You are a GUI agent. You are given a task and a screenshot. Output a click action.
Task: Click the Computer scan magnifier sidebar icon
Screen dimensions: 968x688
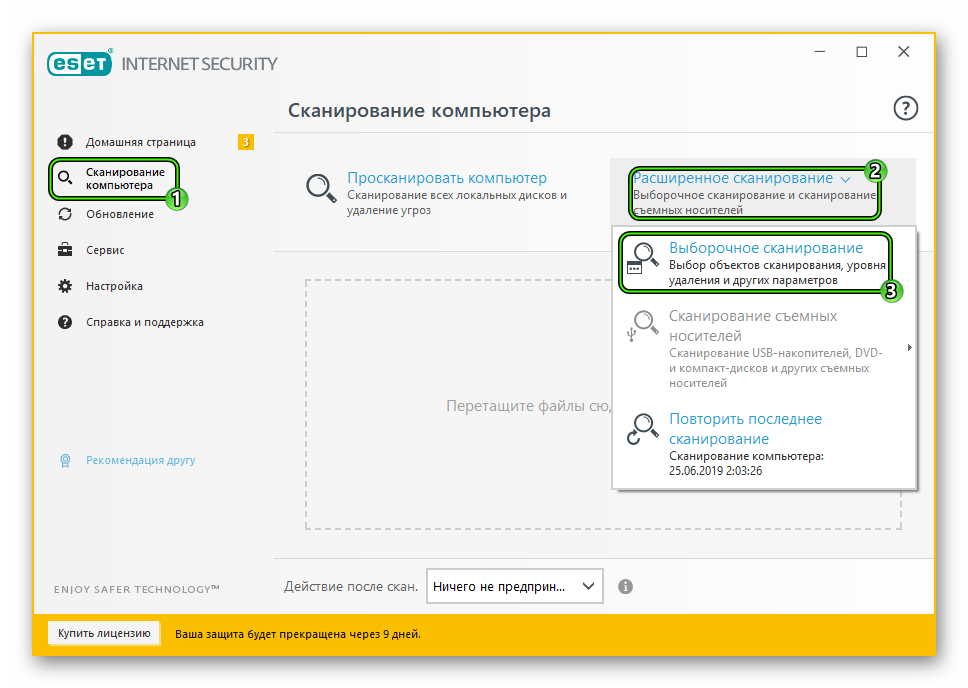65,178
